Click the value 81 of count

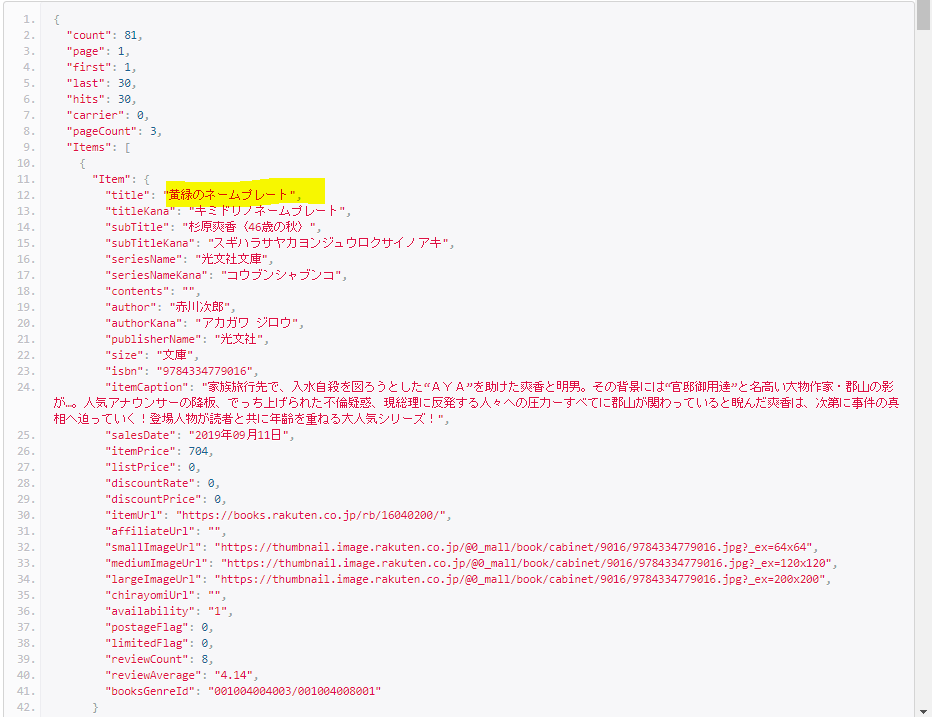131,35
